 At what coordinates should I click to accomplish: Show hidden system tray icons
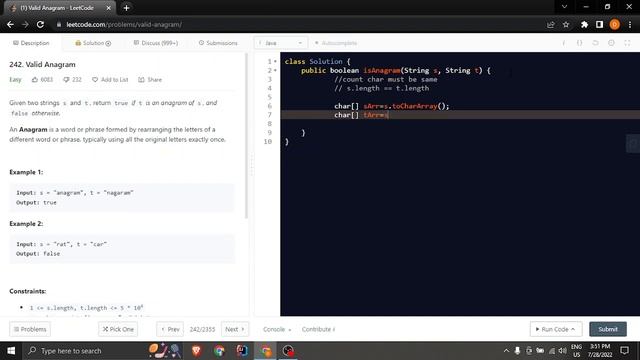pyautogui.click(x=506, y=351)
